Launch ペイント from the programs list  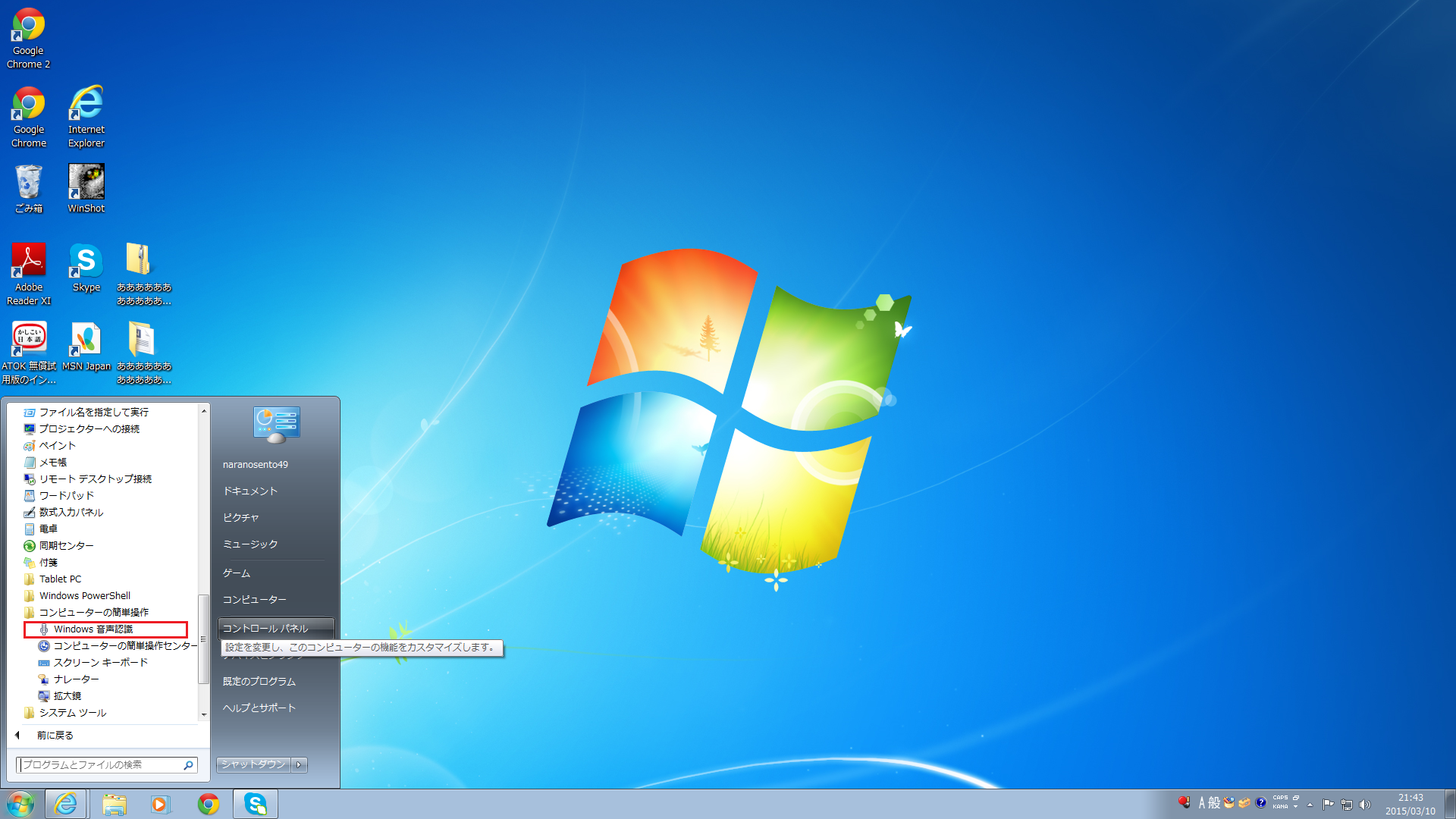[x=50, y=446]
